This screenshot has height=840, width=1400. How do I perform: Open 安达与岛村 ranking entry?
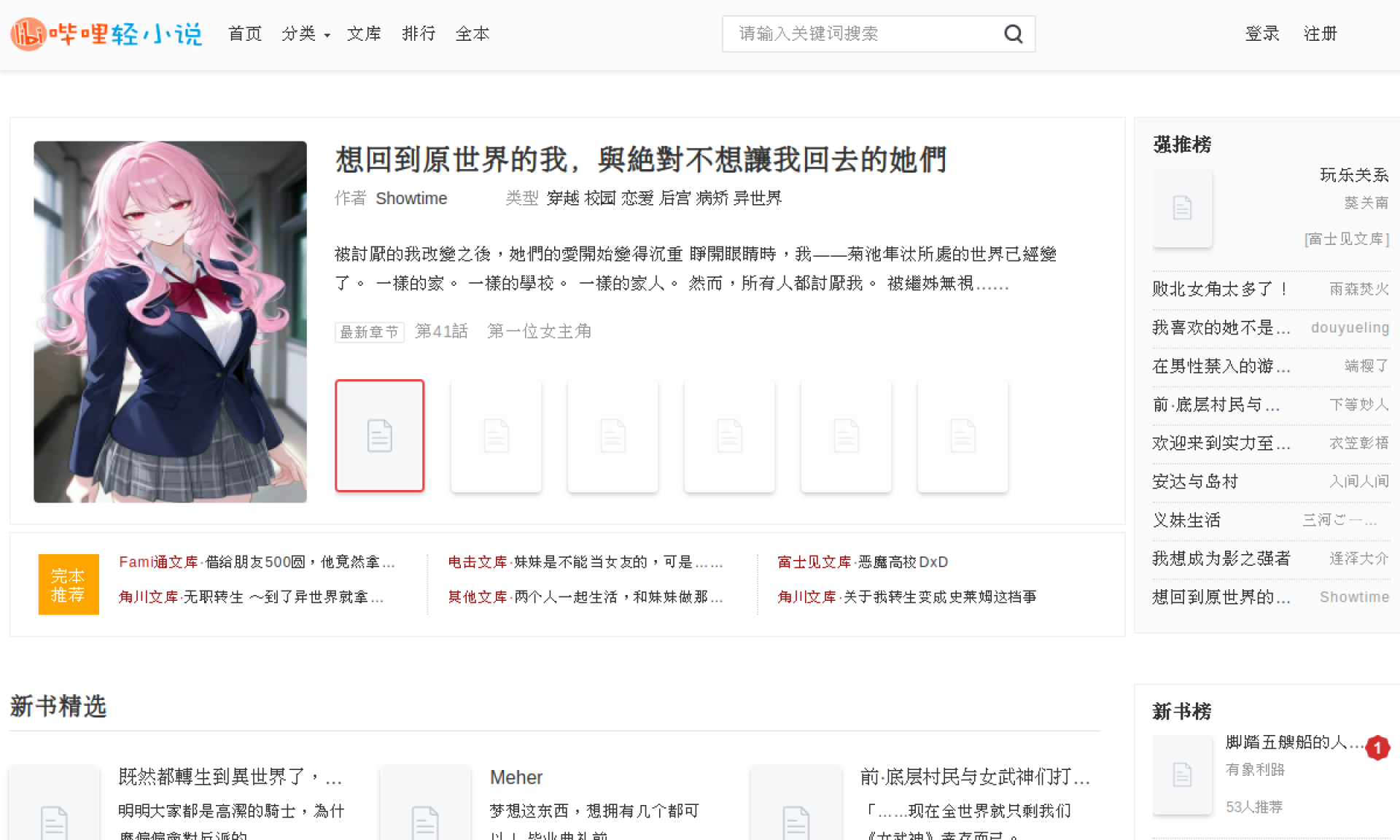point(1195,481)
